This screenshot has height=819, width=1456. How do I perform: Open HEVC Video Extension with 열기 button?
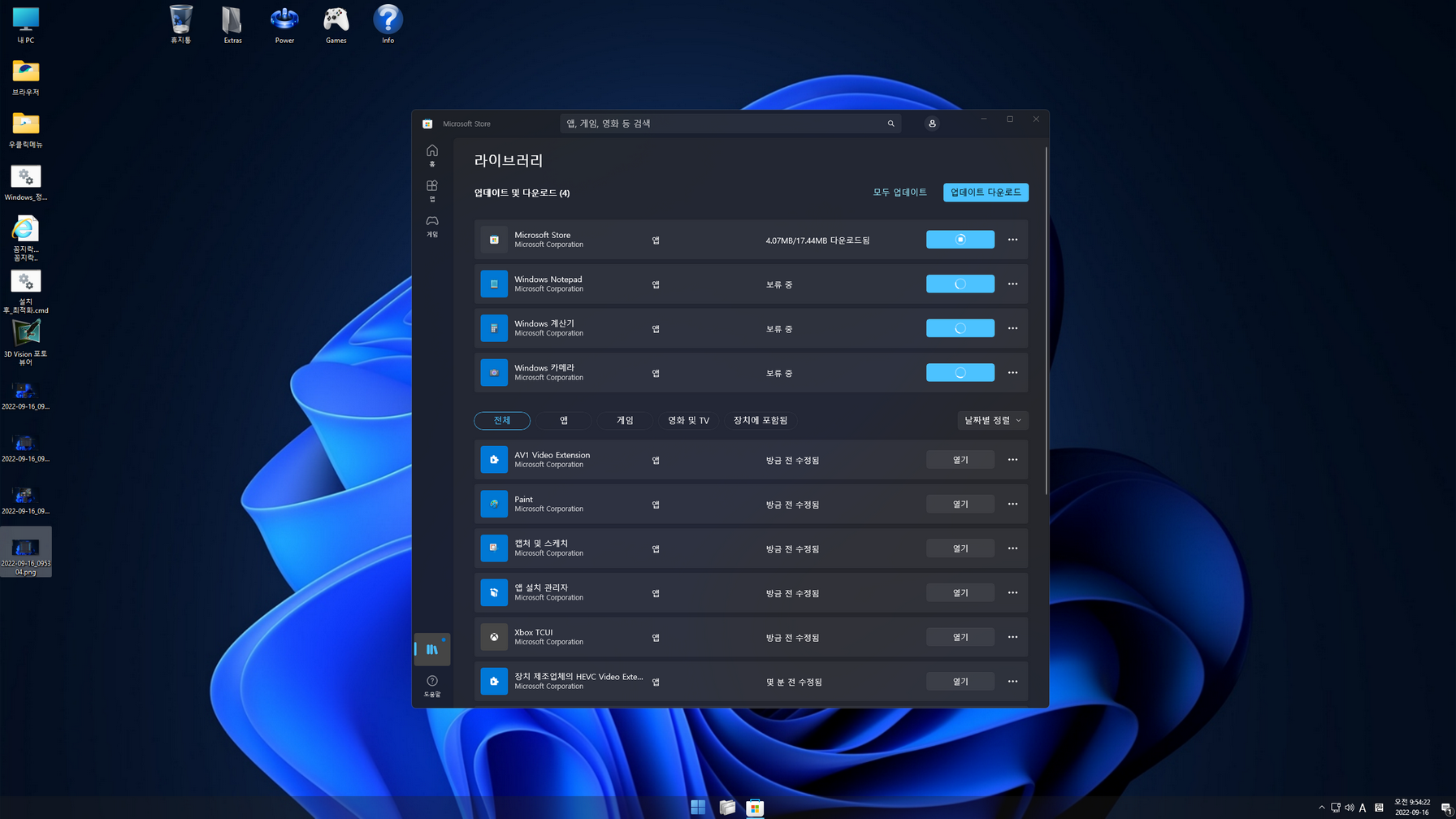point(960,681)
